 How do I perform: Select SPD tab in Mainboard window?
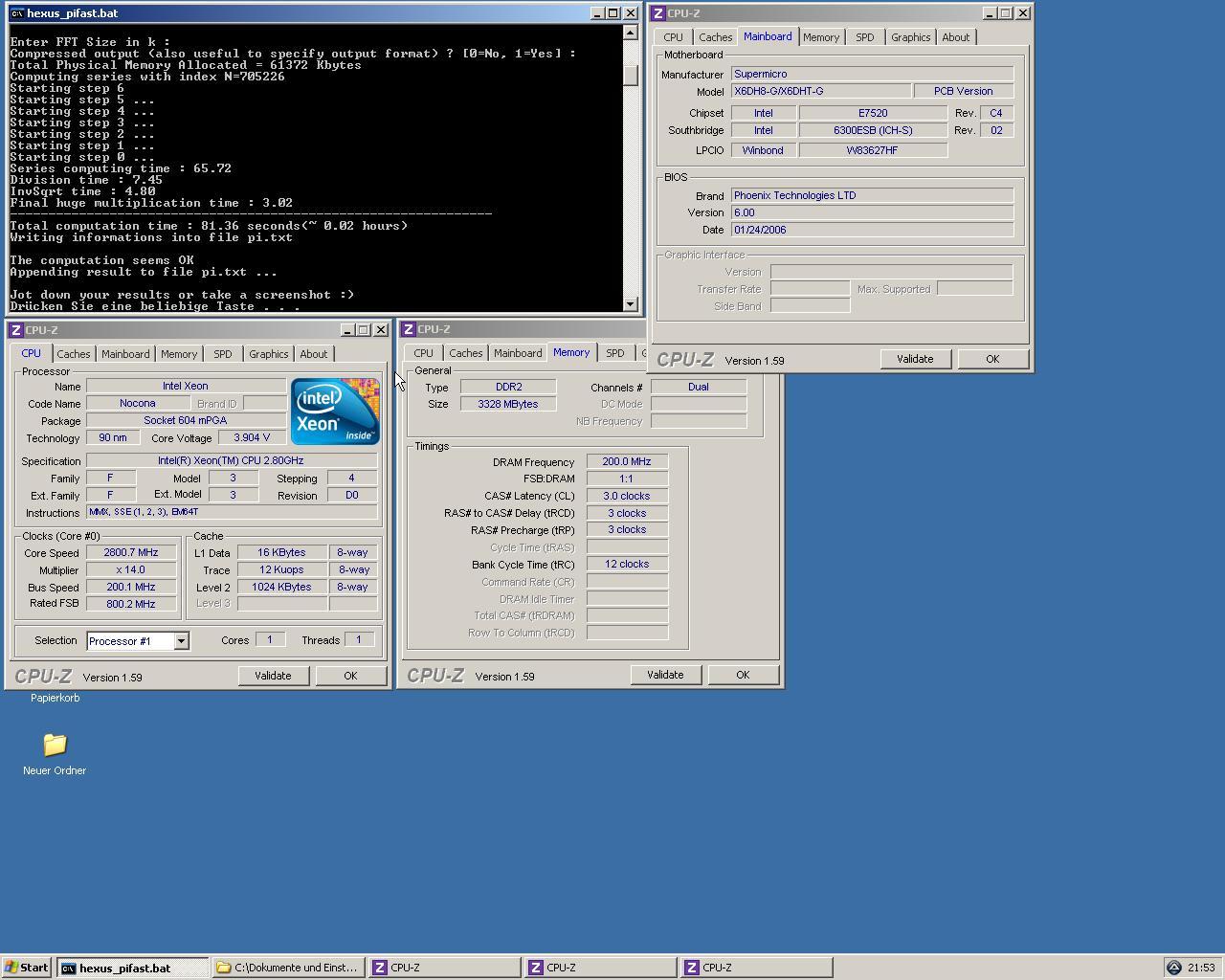coord(864,37)
